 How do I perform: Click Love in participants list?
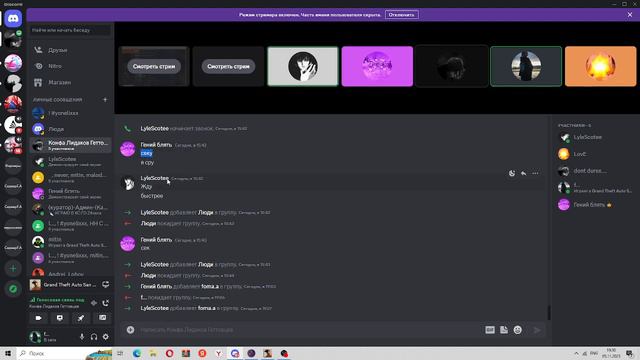[x=595, y=154]
